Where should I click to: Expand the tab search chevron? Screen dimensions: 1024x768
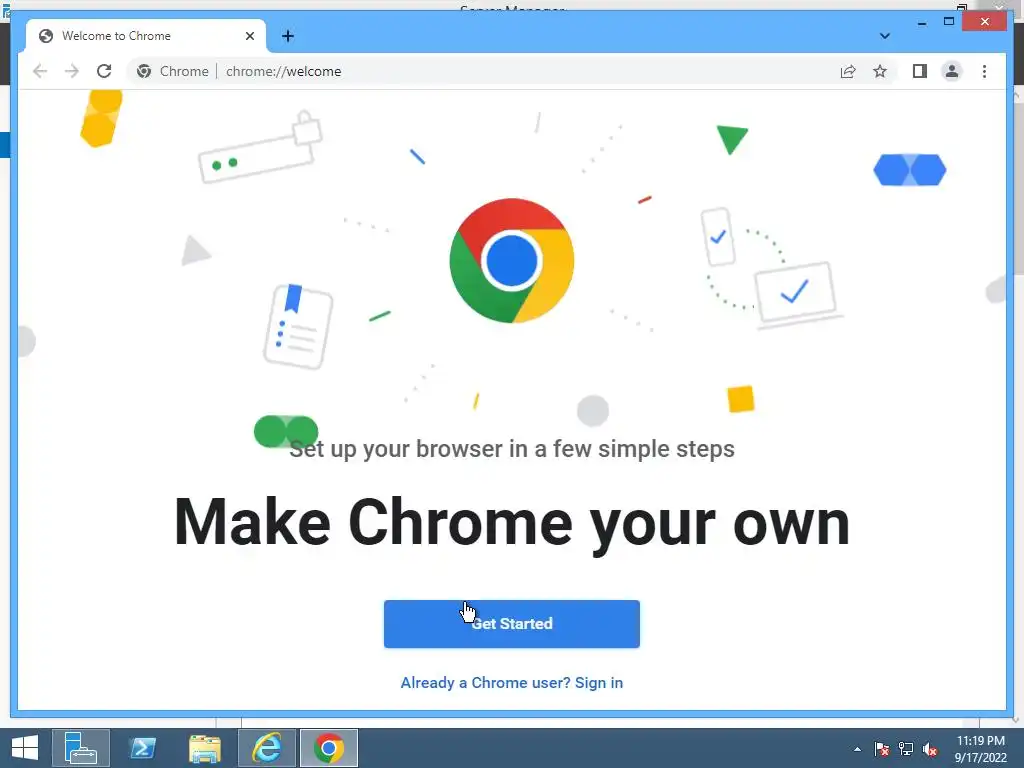pyautogui.click(x=884, y=36)
